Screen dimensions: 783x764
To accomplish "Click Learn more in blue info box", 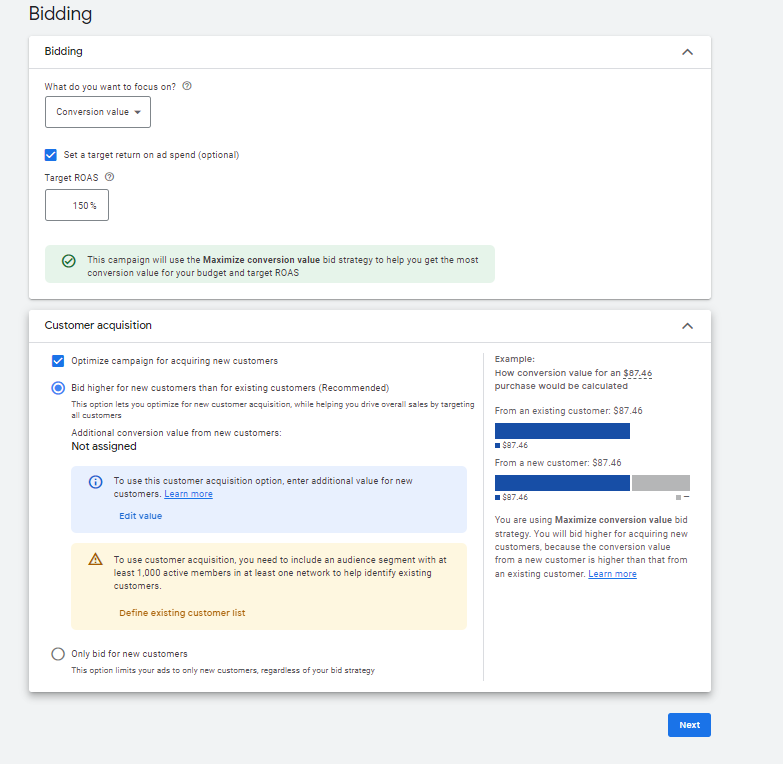I will point(188,494).
